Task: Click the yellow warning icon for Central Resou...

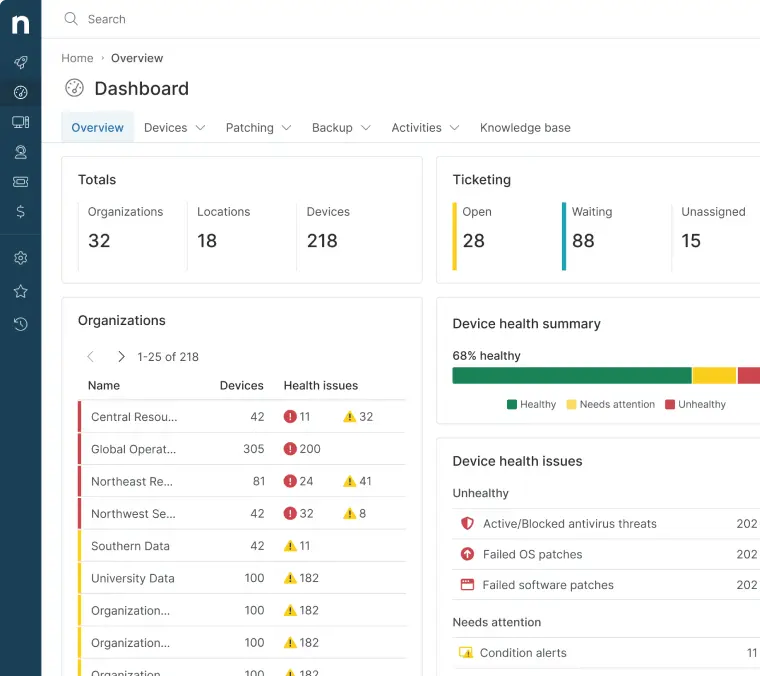Action: point(349,416)
